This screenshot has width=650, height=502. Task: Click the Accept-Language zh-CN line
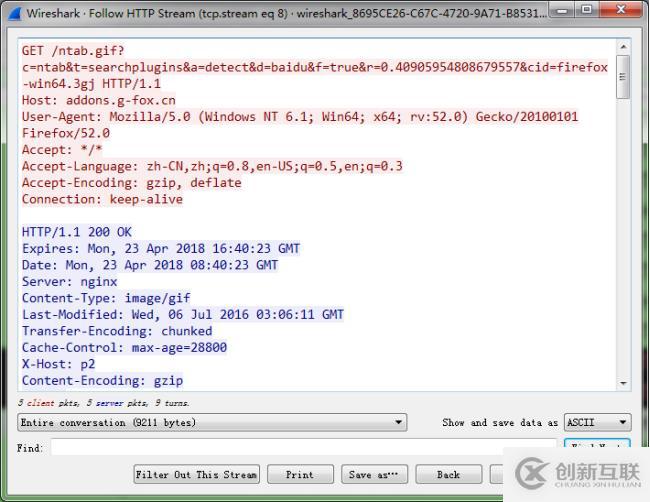pyautogui.click(x=212, y=166)
